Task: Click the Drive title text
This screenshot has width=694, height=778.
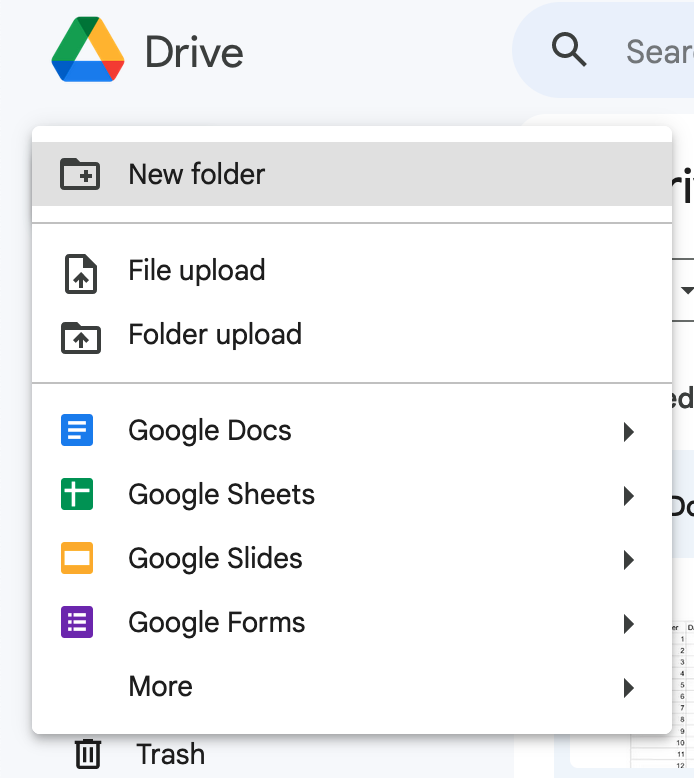Action: click(x=194, y=52)
